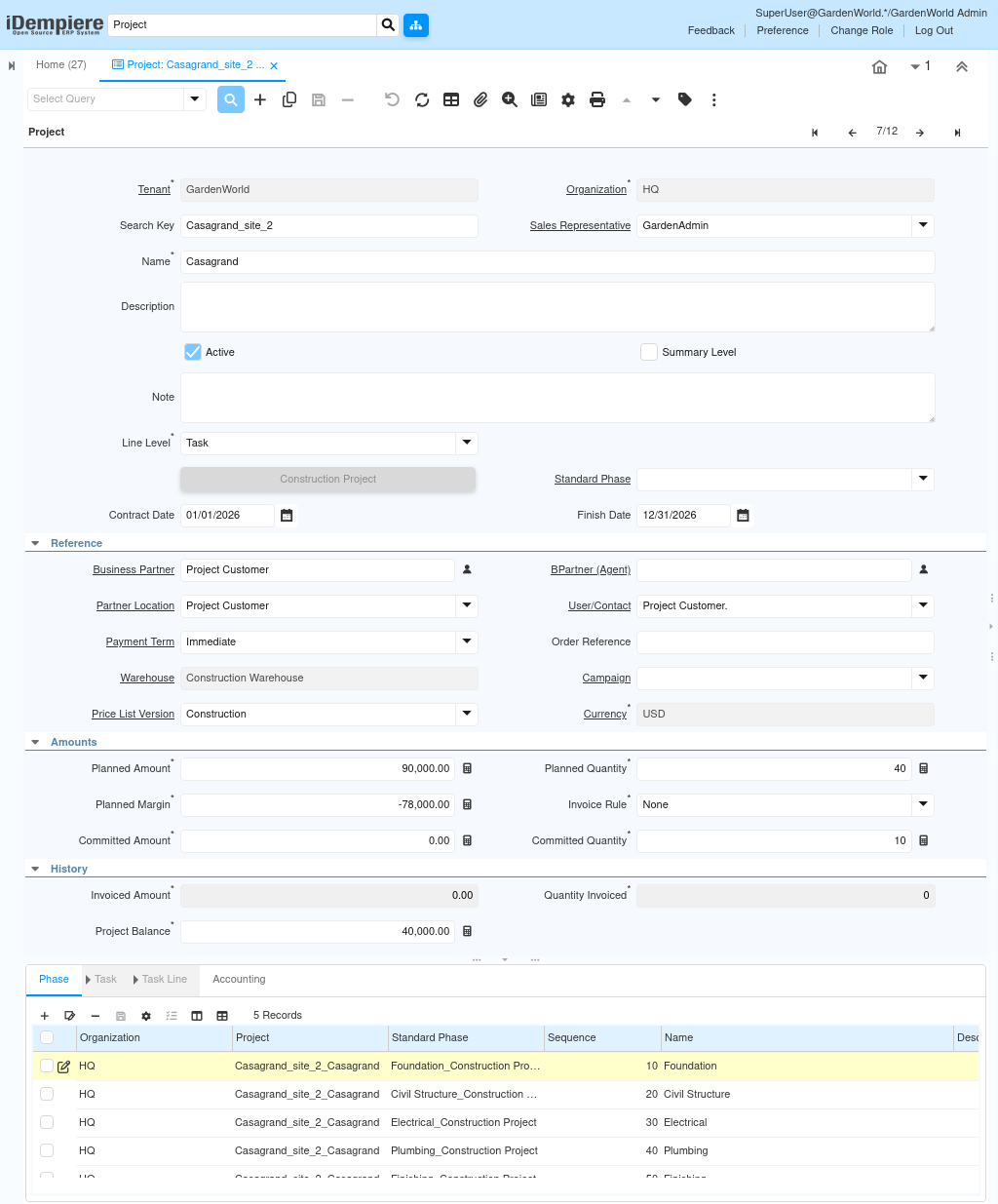Collapse the Amounts section
Image resolution: width=998 pixels, height=1204 pixels.
pos(35,742)
